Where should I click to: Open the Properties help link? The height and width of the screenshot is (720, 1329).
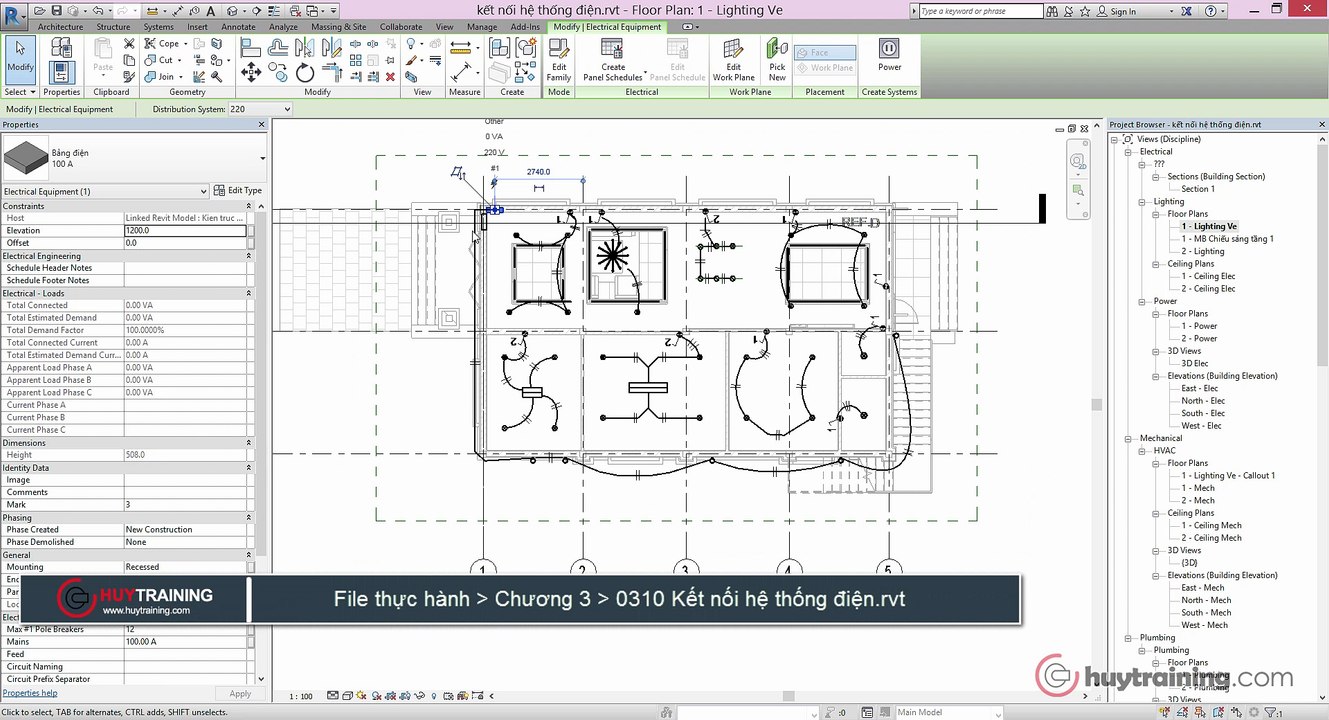[x=30, y=693]
